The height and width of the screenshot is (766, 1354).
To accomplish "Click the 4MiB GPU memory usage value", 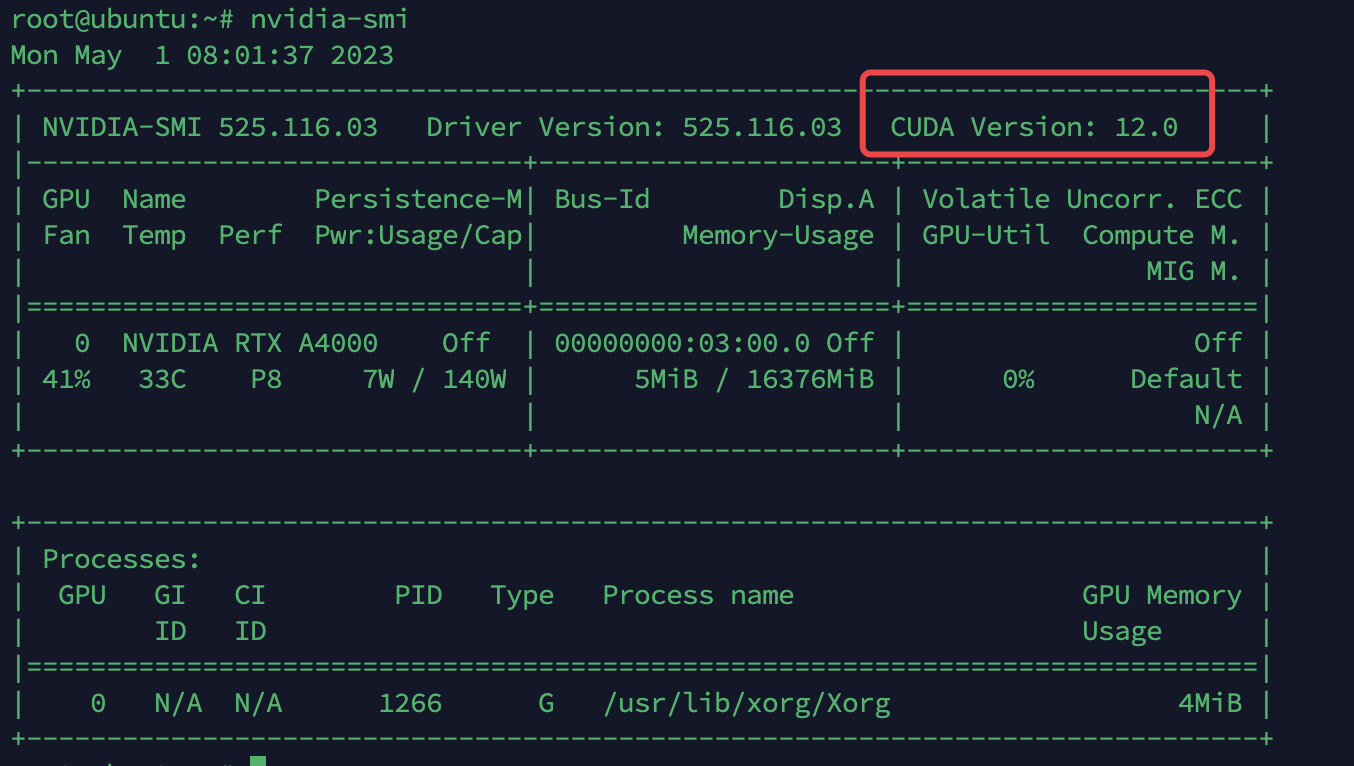I will (x=1210, y=703).
